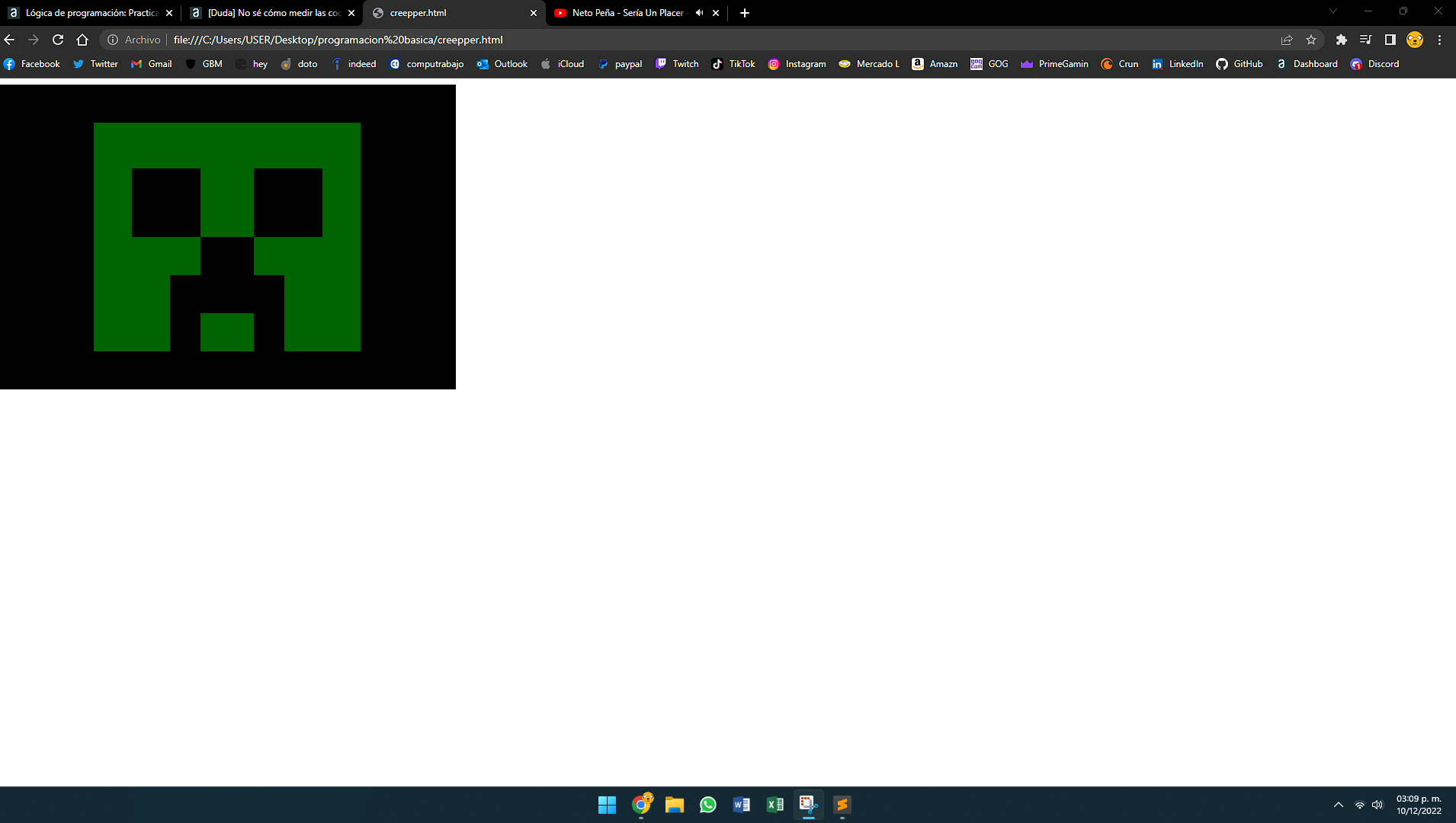Open the Instagram bookmark
Image resolution: width=1456 pixels, height=823 pixels.
tap(797, 64)
